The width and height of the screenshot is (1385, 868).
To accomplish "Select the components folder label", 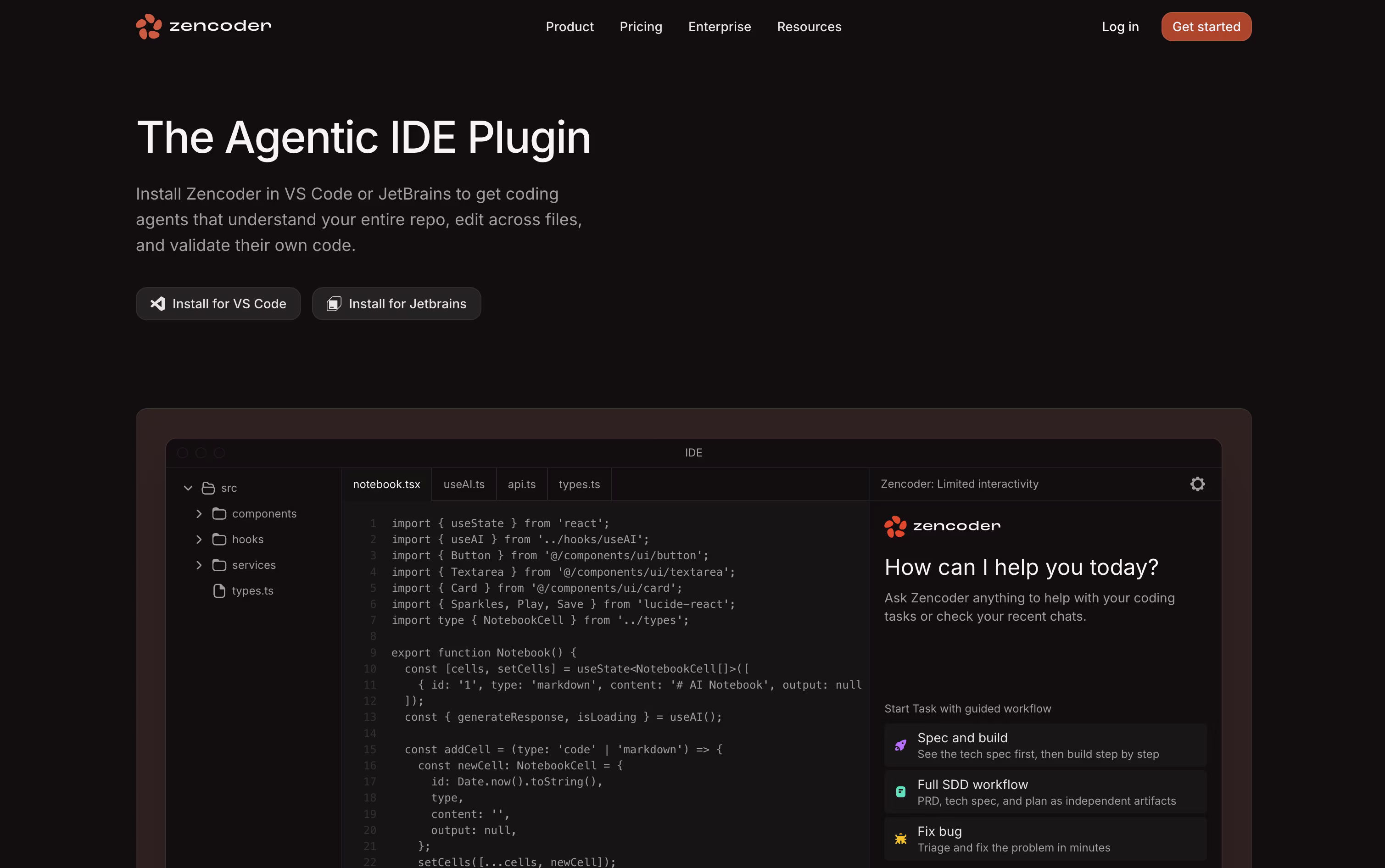I will (x=264, y=514).
